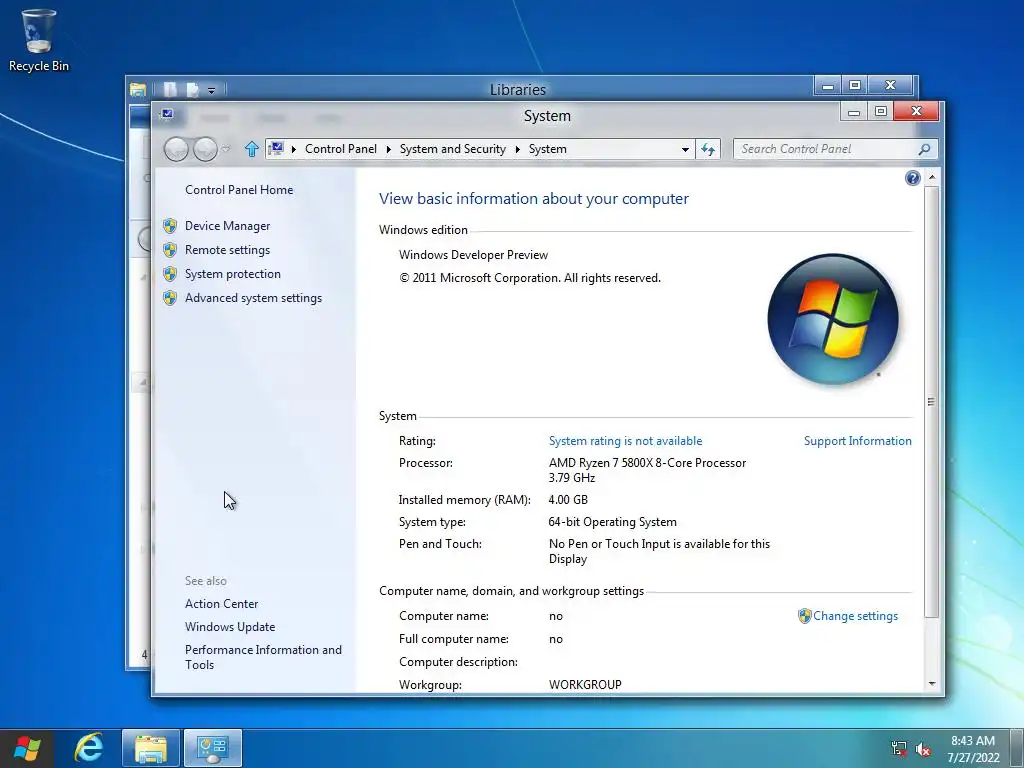1024x768 pixels.
Task: Launch Internet Explorer from the taskbar
Action: [88, 748]
